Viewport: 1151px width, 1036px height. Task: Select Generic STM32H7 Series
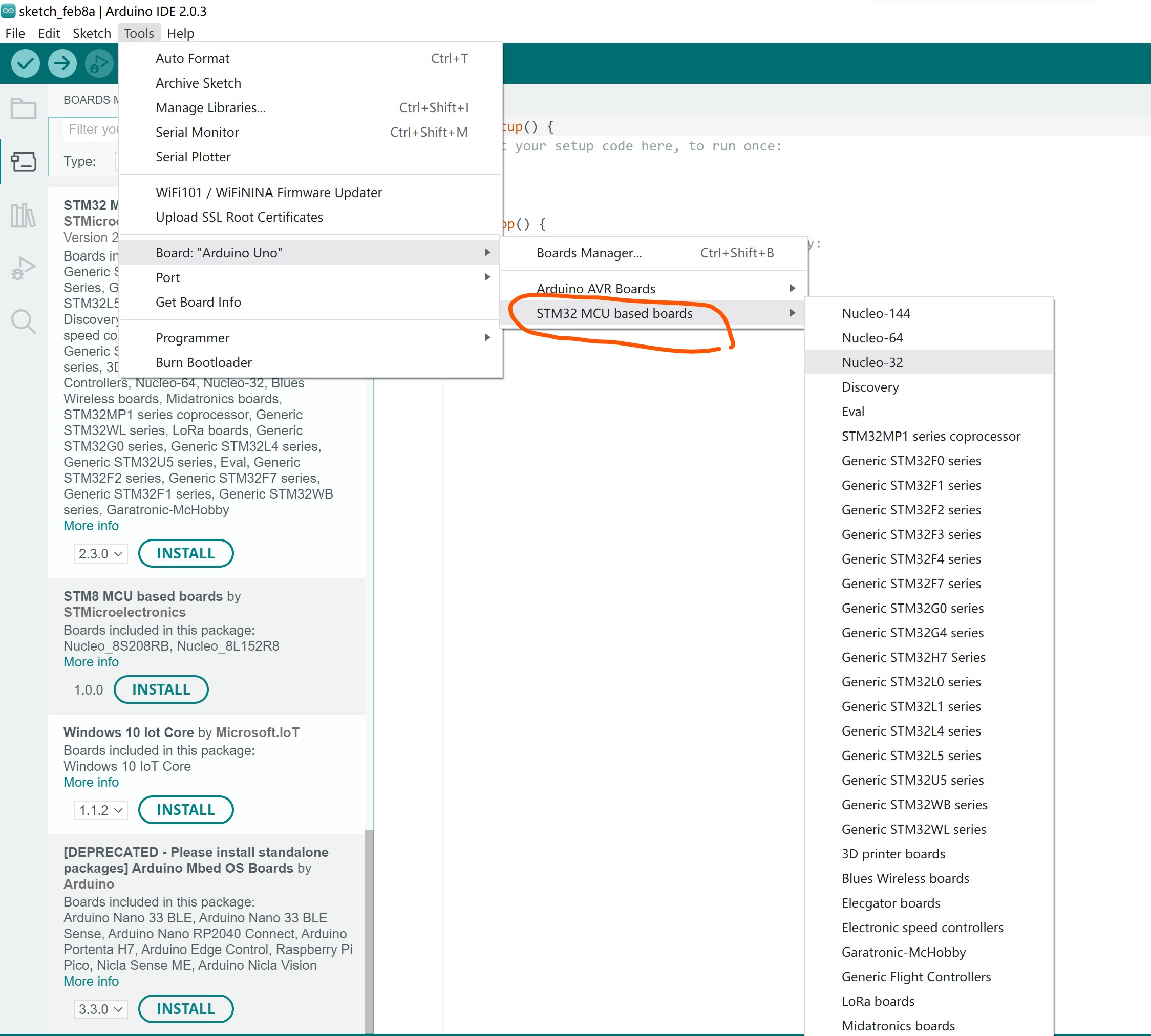pyautogui.click(x=929, y=657)
